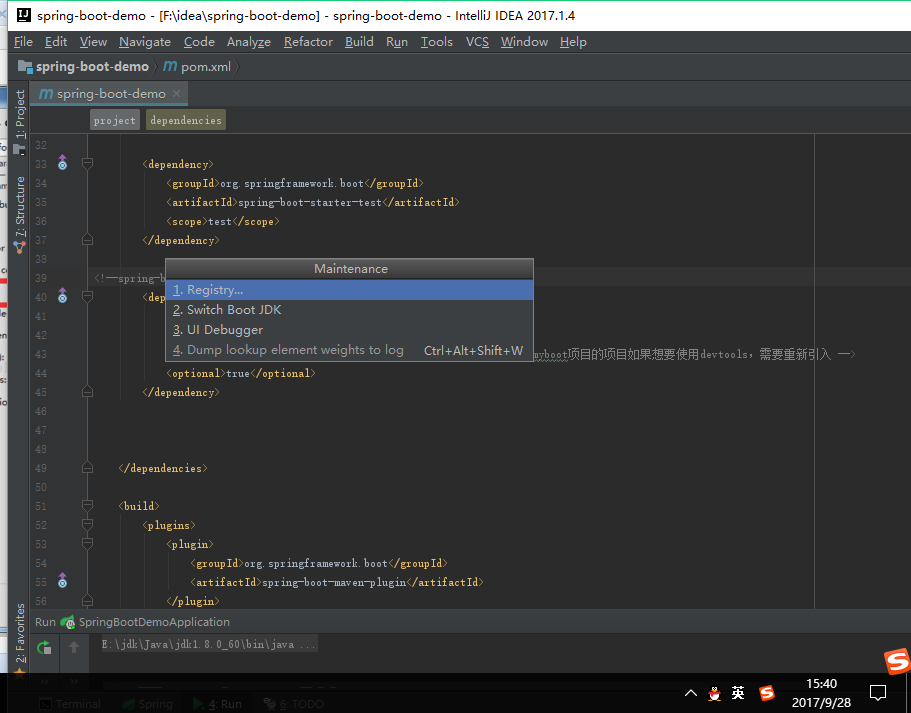Click the up arrow in the Run console toolbar

[x=74, y=648]
